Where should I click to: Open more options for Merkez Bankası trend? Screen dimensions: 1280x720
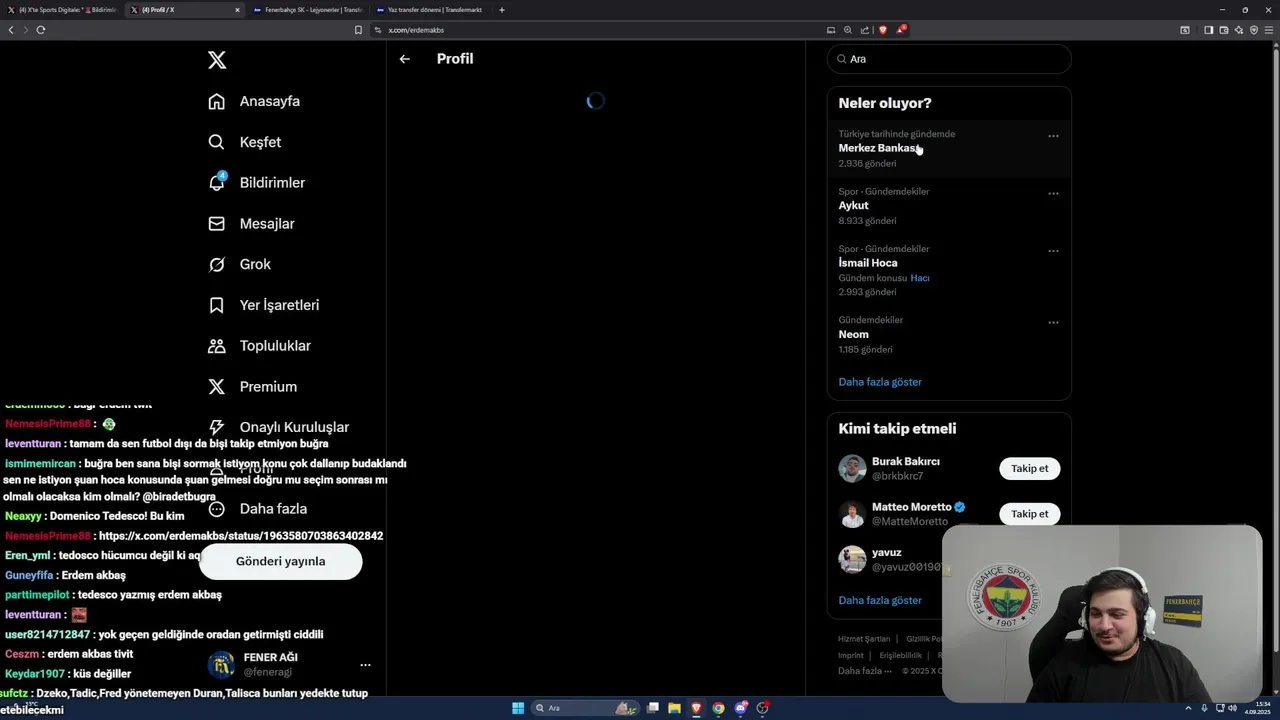tap(1053, 136)
